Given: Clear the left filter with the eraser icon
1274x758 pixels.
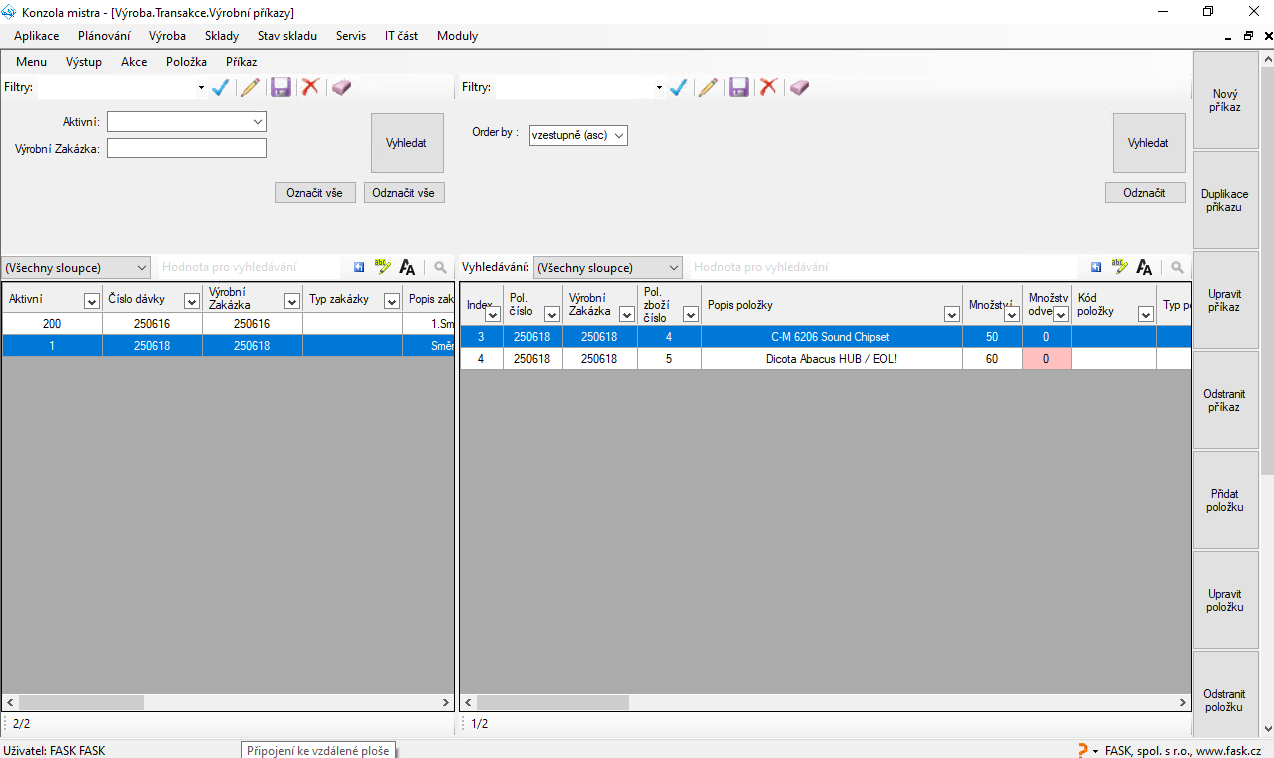Looking at the screenshot, I should pyautogui.click(x=342, y=88).
